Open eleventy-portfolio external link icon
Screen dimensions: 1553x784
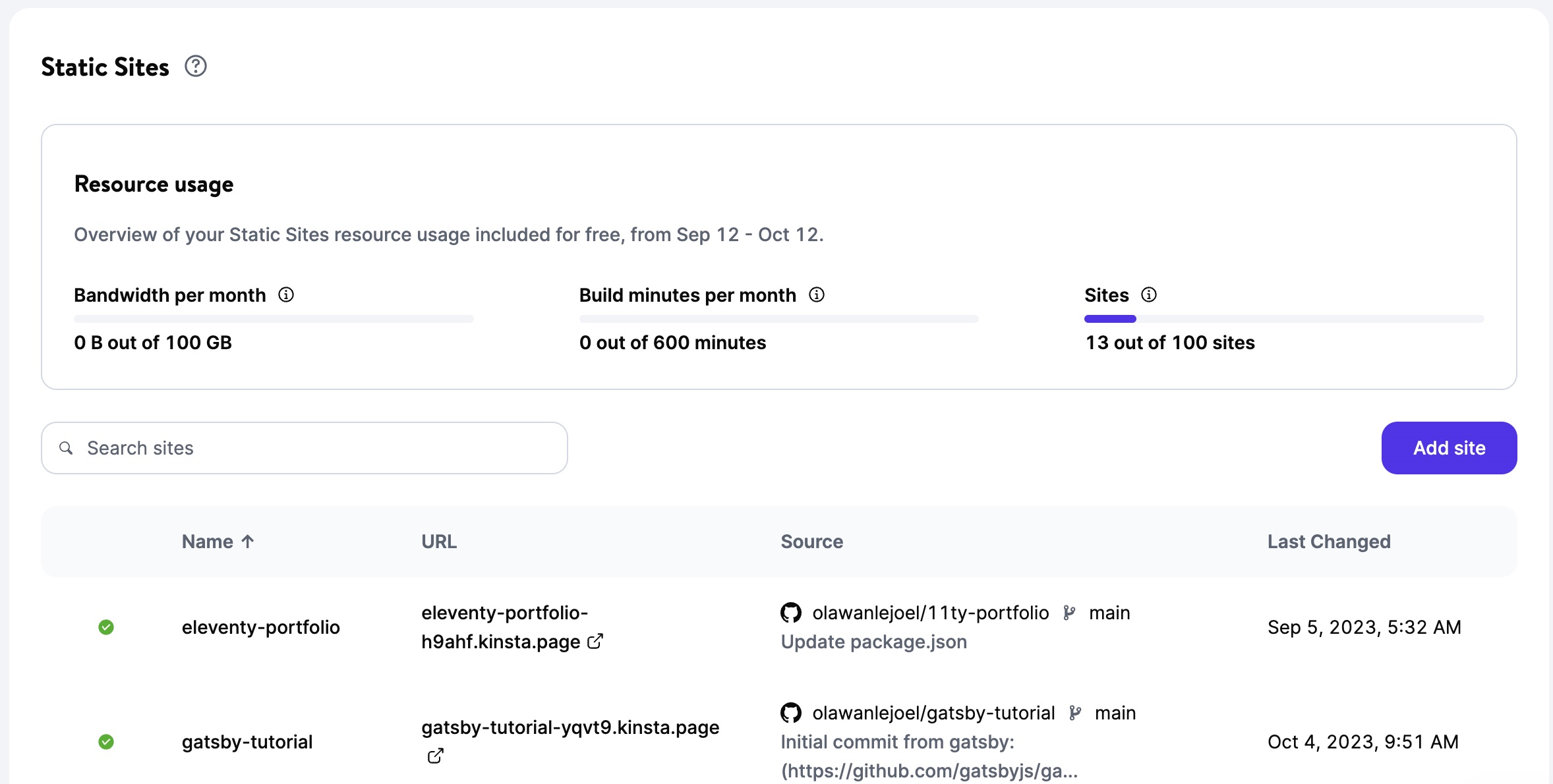[595, 641]
